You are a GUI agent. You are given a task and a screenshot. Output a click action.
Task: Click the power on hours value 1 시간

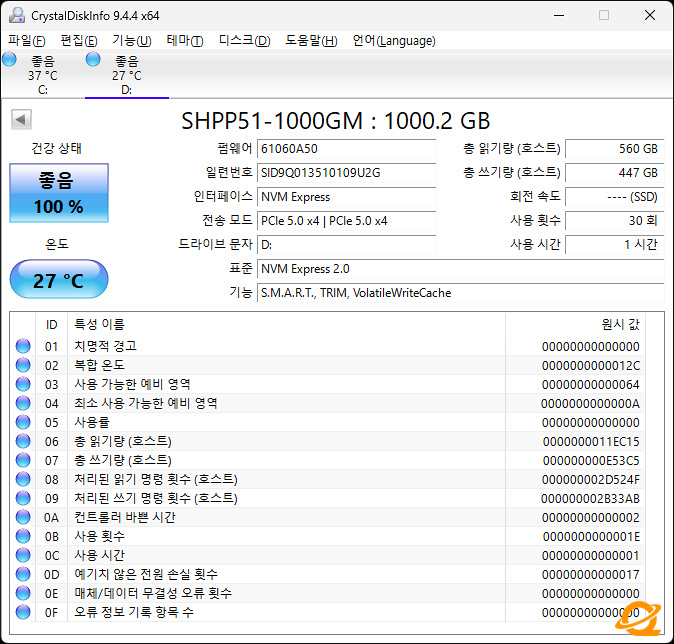[615, 245]
